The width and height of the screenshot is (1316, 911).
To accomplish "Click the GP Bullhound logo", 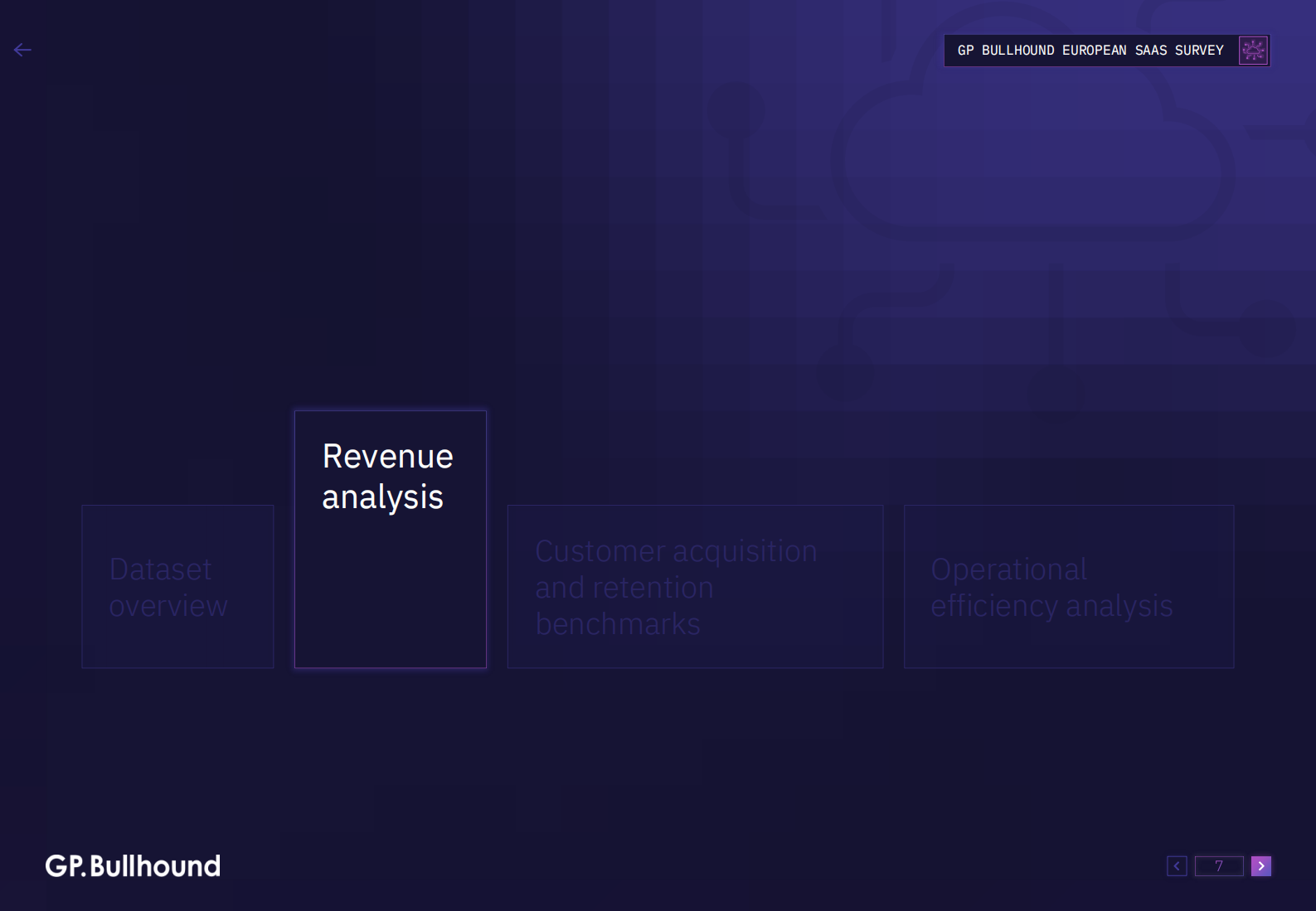I will (x=133, y=866).
